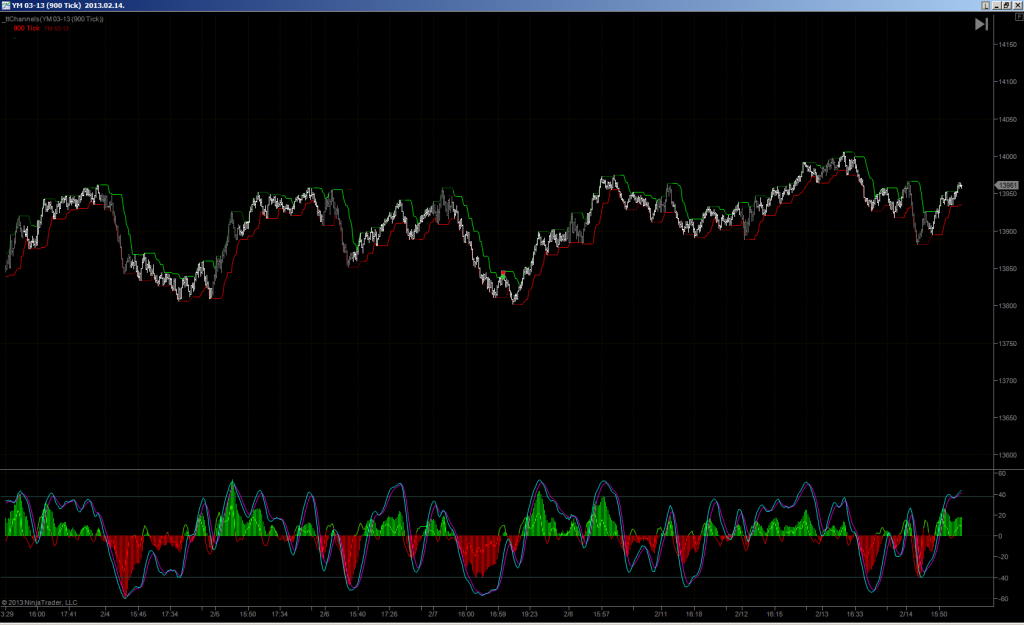Click the 14100 price axis label

click(x=1008, y=82)
